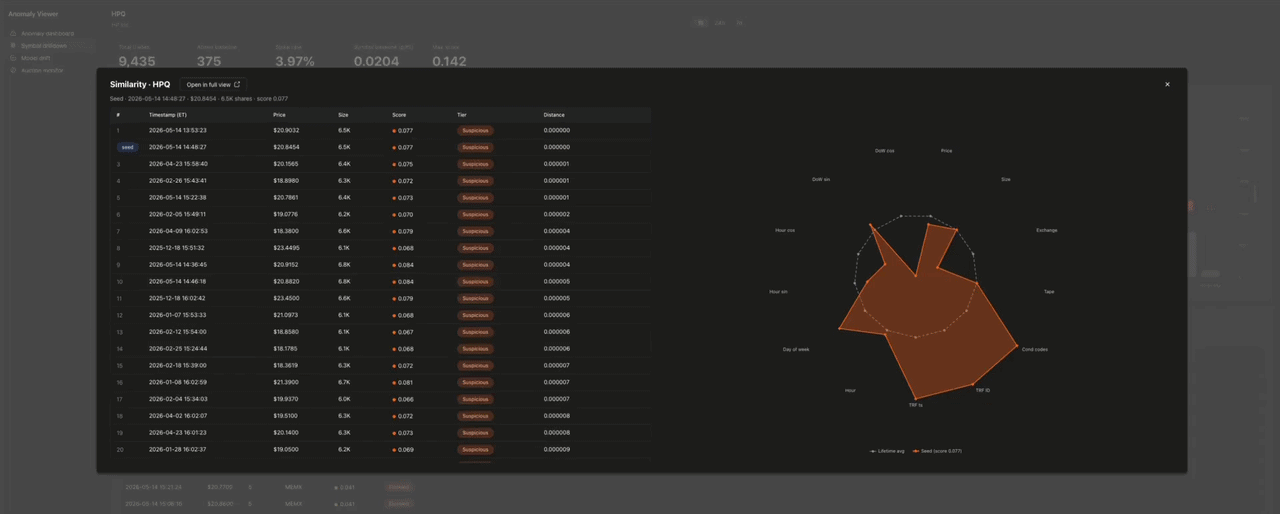
Task: Click the Model drift sidebar icon
Action: tap(14, 58)
